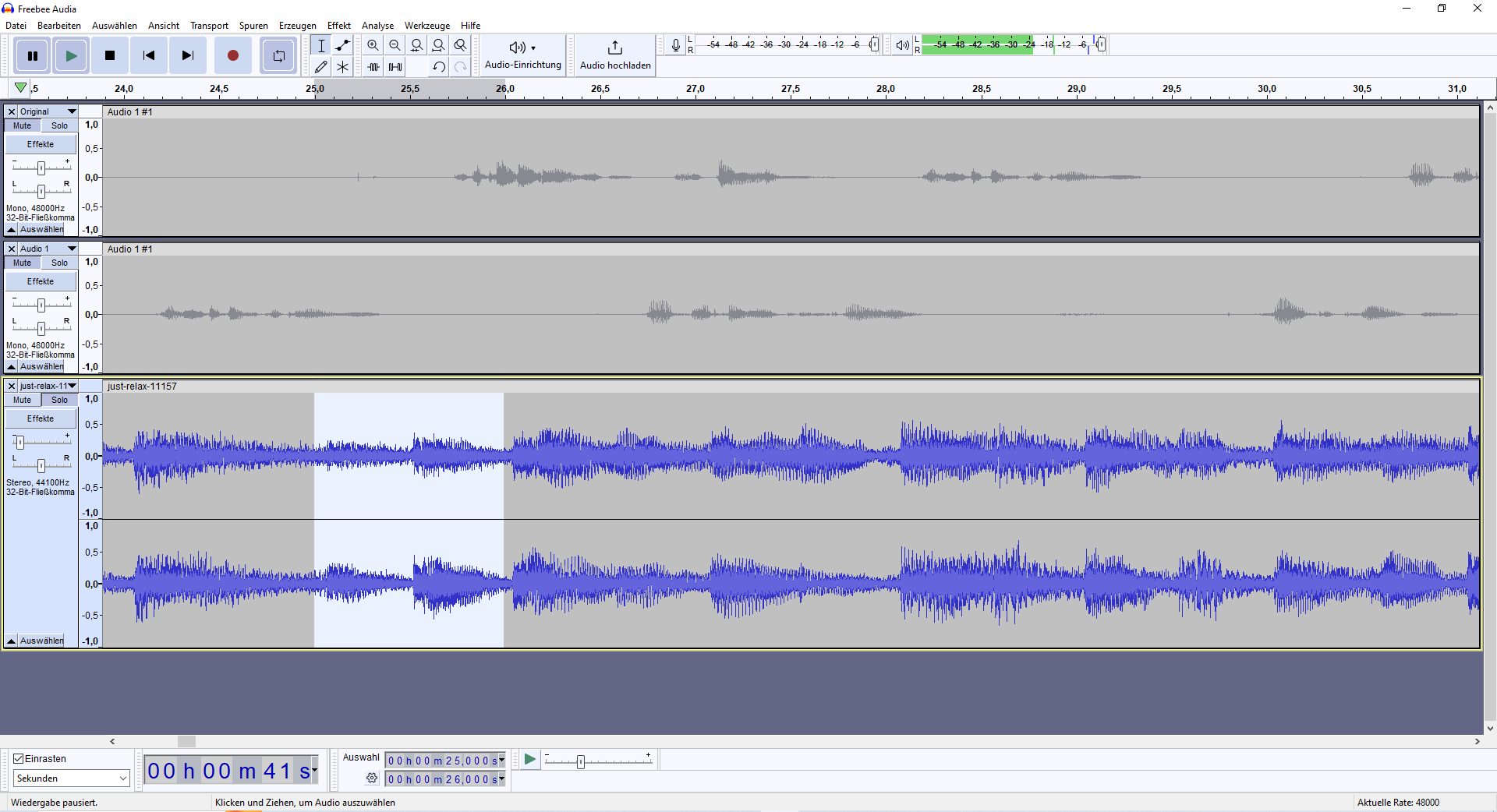Silence the selected audio
The image size is (1497, 812).
point(395,67)
